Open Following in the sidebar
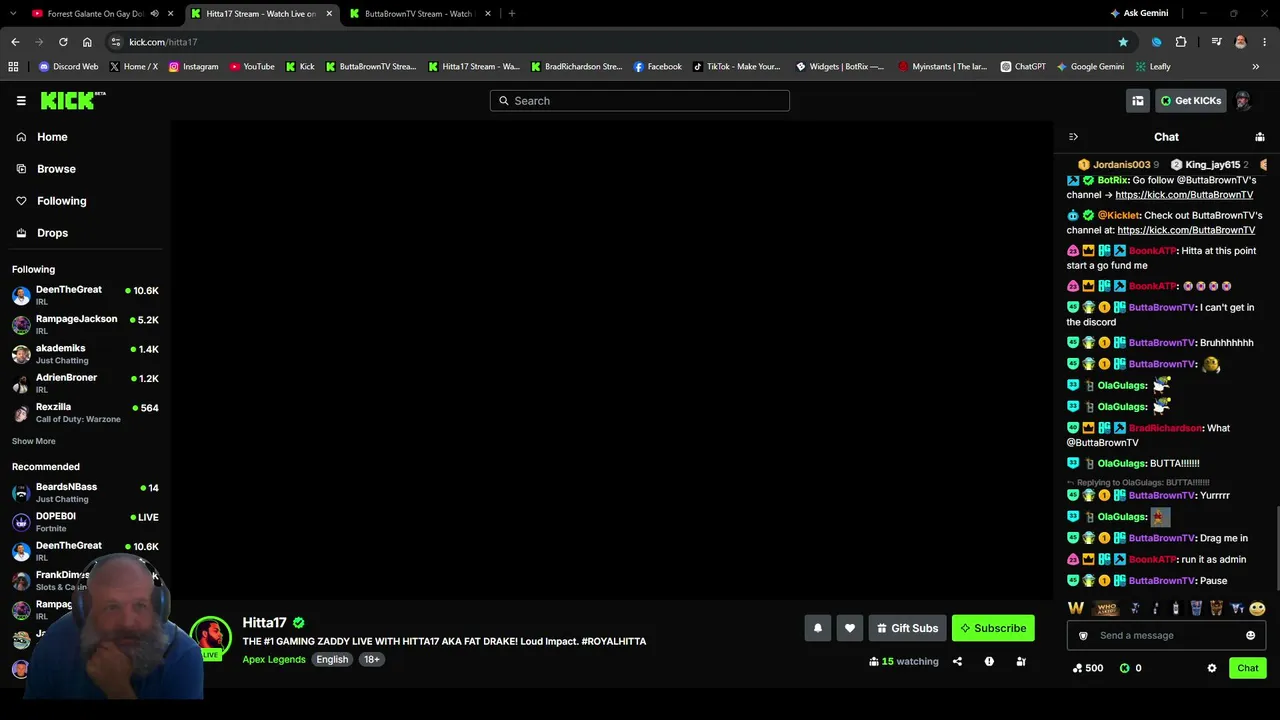Screen dimensions: 1280x720 62,201
